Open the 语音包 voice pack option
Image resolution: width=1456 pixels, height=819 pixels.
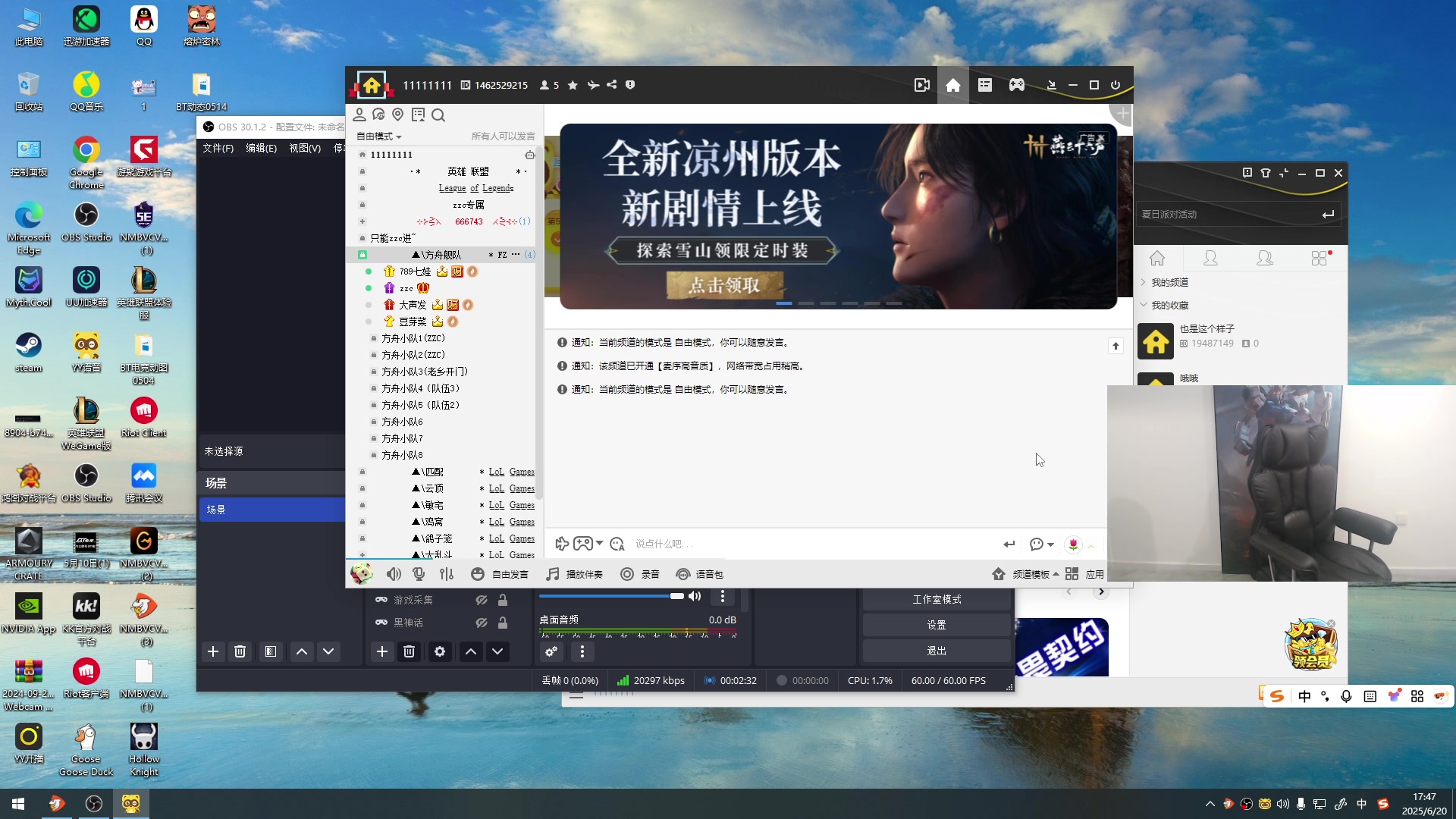click(699, 574)
